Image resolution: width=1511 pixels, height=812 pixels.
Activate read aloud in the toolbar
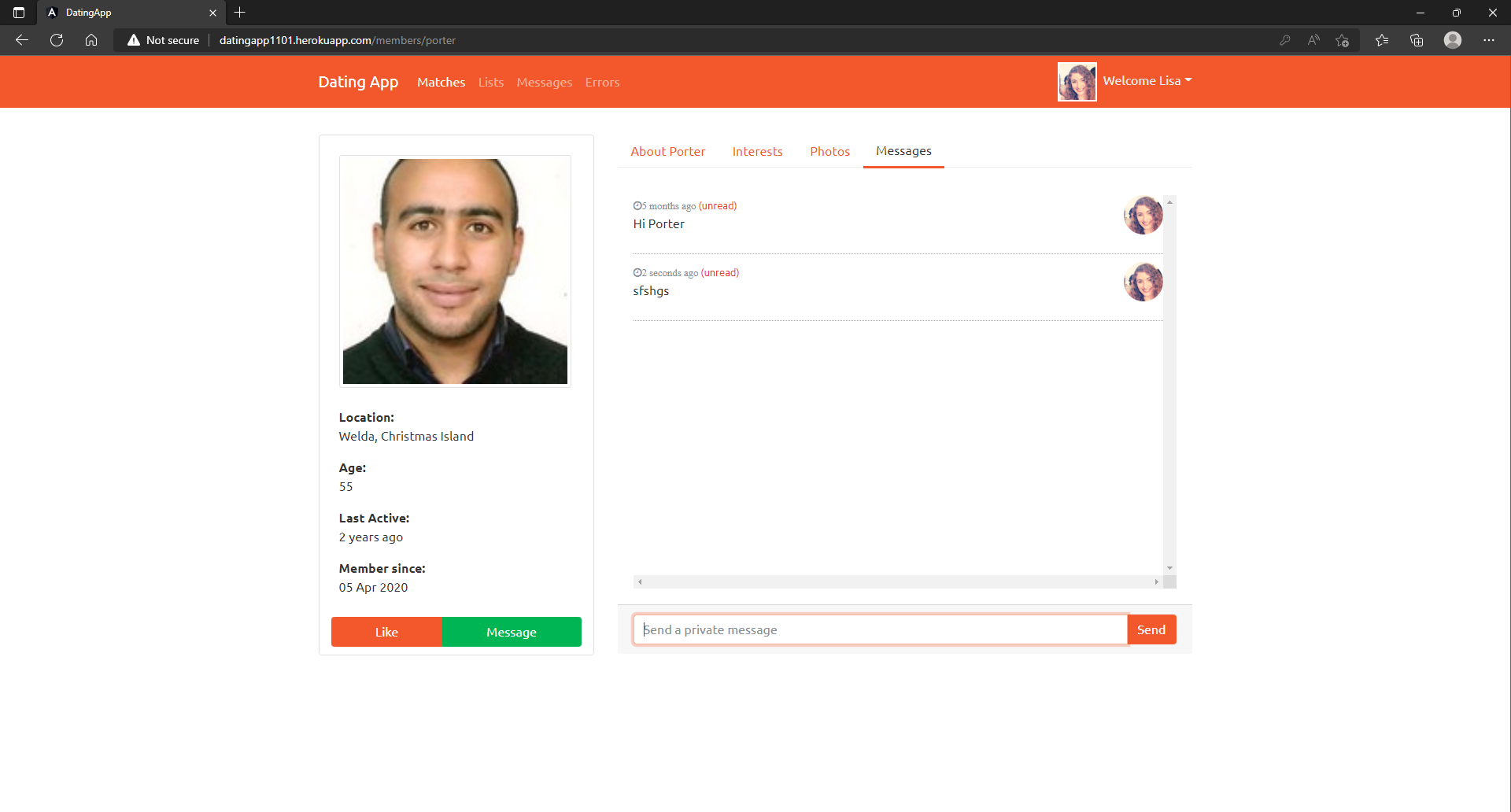1313,40
